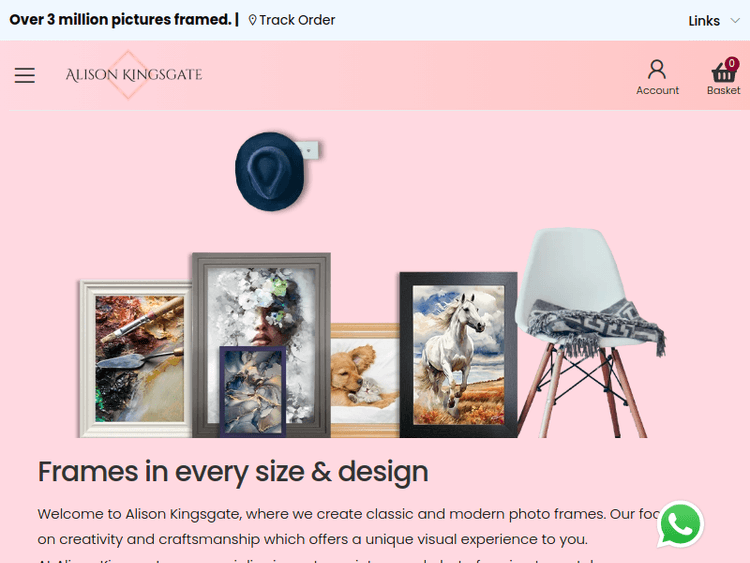Viewport: 750px width, 563px height.
Task: Click the paintbrush artwork in white frame
Action: click(136, 359)
